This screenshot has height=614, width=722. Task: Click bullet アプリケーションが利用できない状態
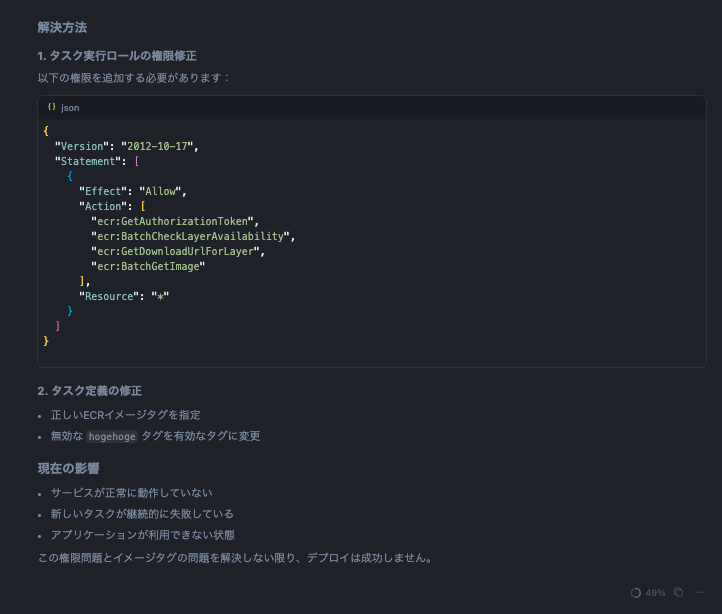143,535
